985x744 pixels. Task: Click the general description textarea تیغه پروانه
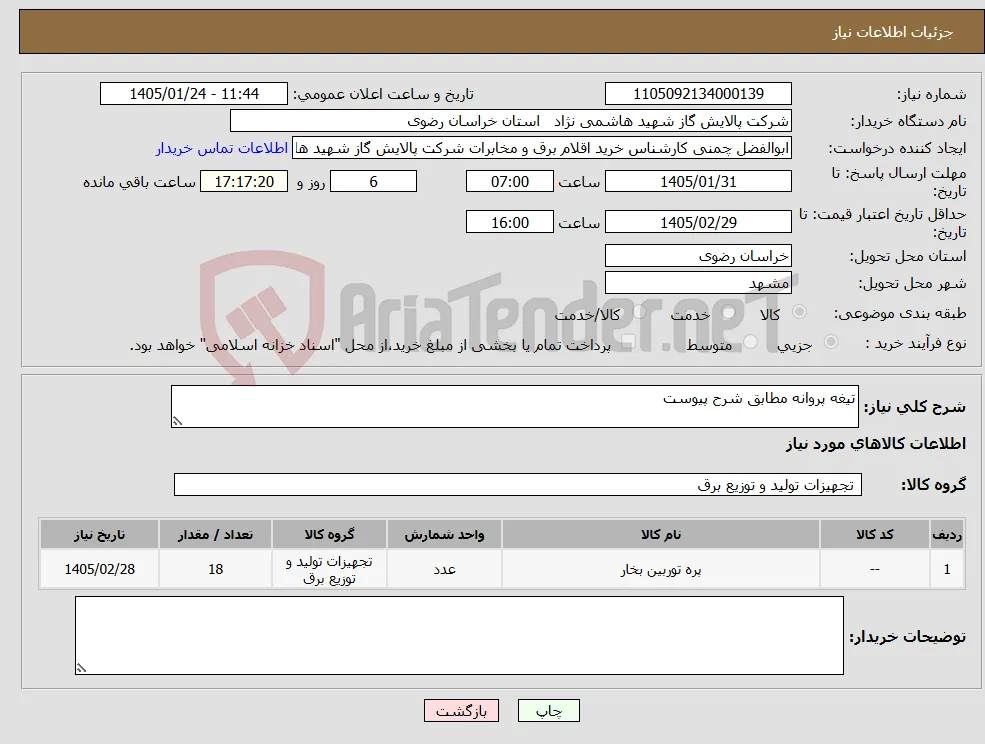click(x=514, y=407)
